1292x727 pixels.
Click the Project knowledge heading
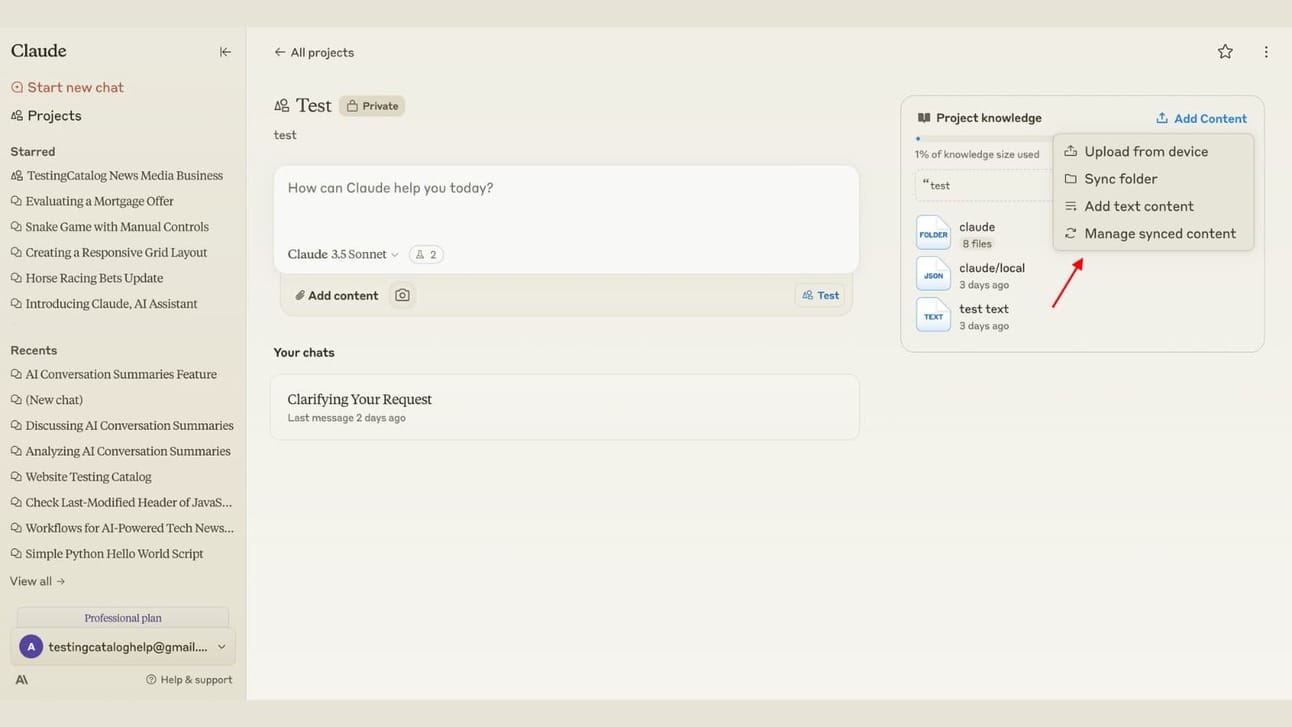989,118
